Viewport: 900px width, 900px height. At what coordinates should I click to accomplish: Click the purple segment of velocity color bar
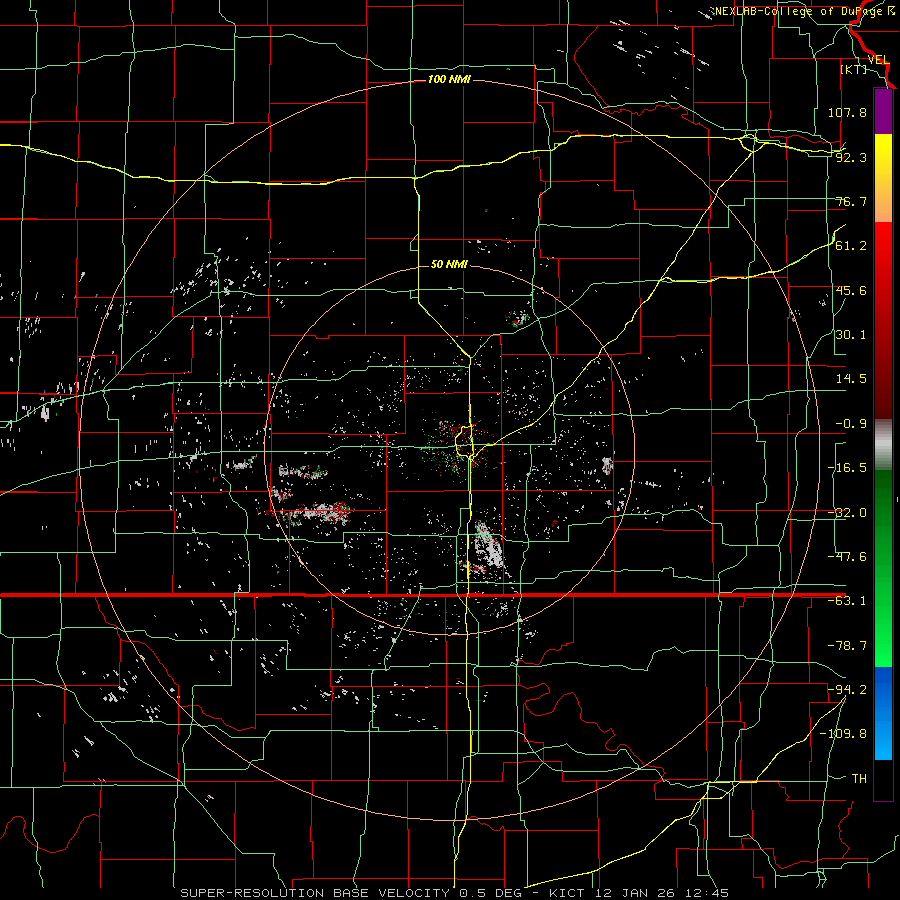(x=883, y=111)
